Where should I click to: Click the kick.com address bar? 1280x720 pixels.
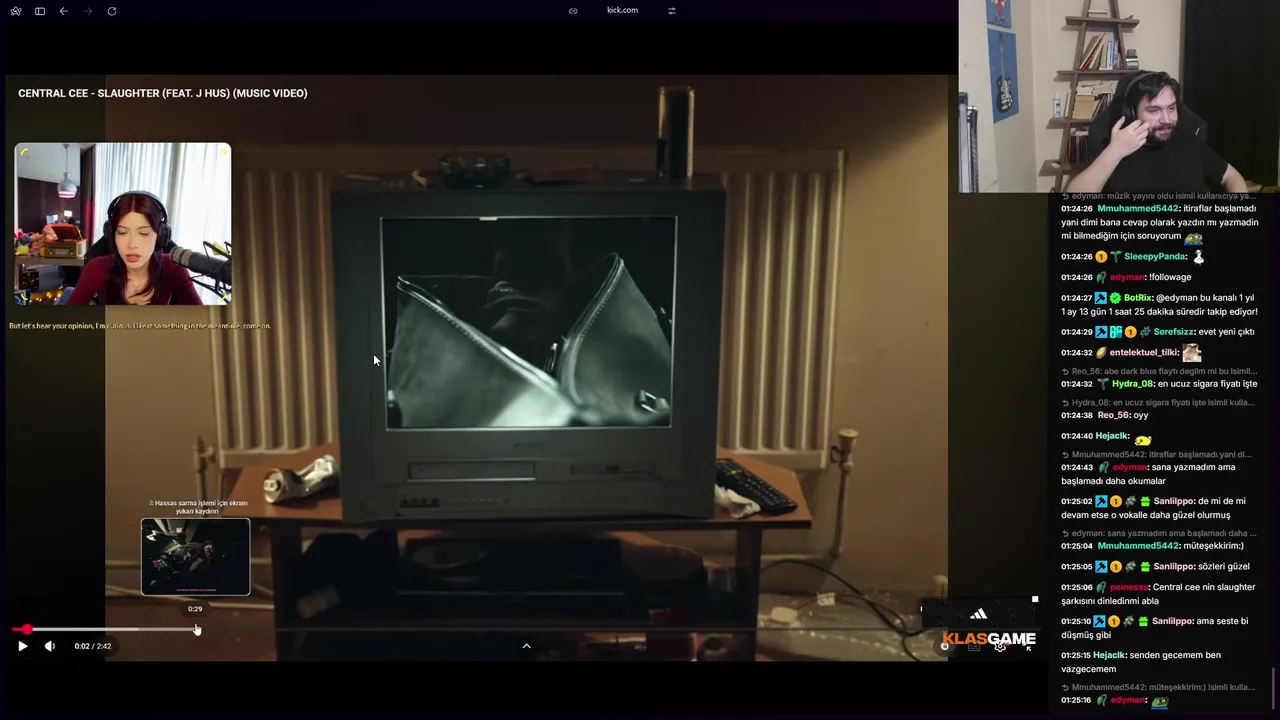click(622, 10)
